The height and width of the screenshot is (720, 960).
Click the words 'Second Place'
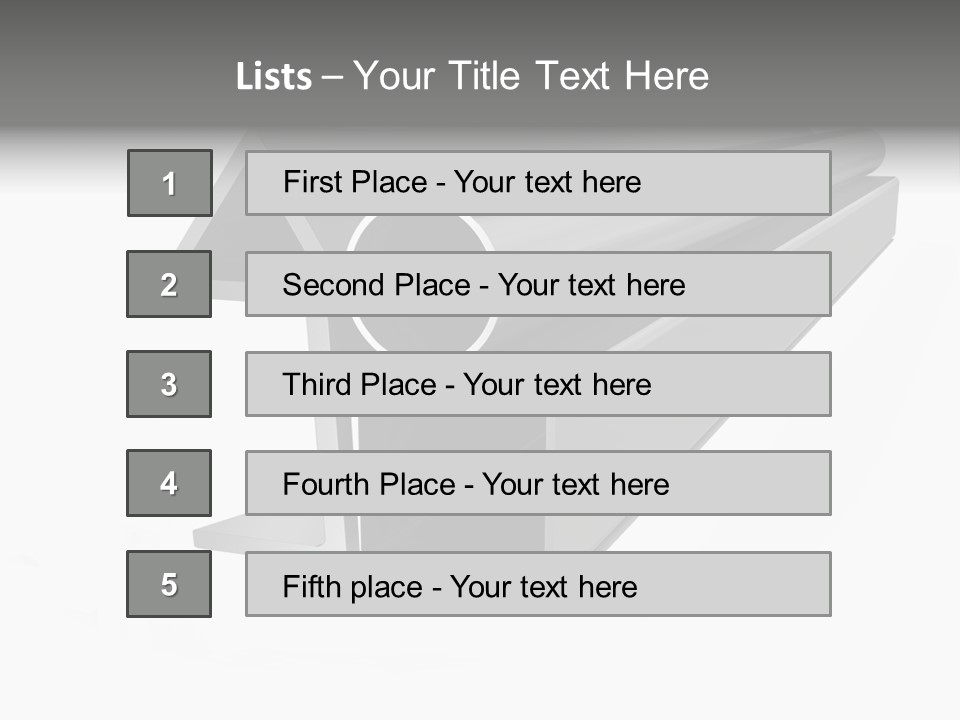coord(376,285)
